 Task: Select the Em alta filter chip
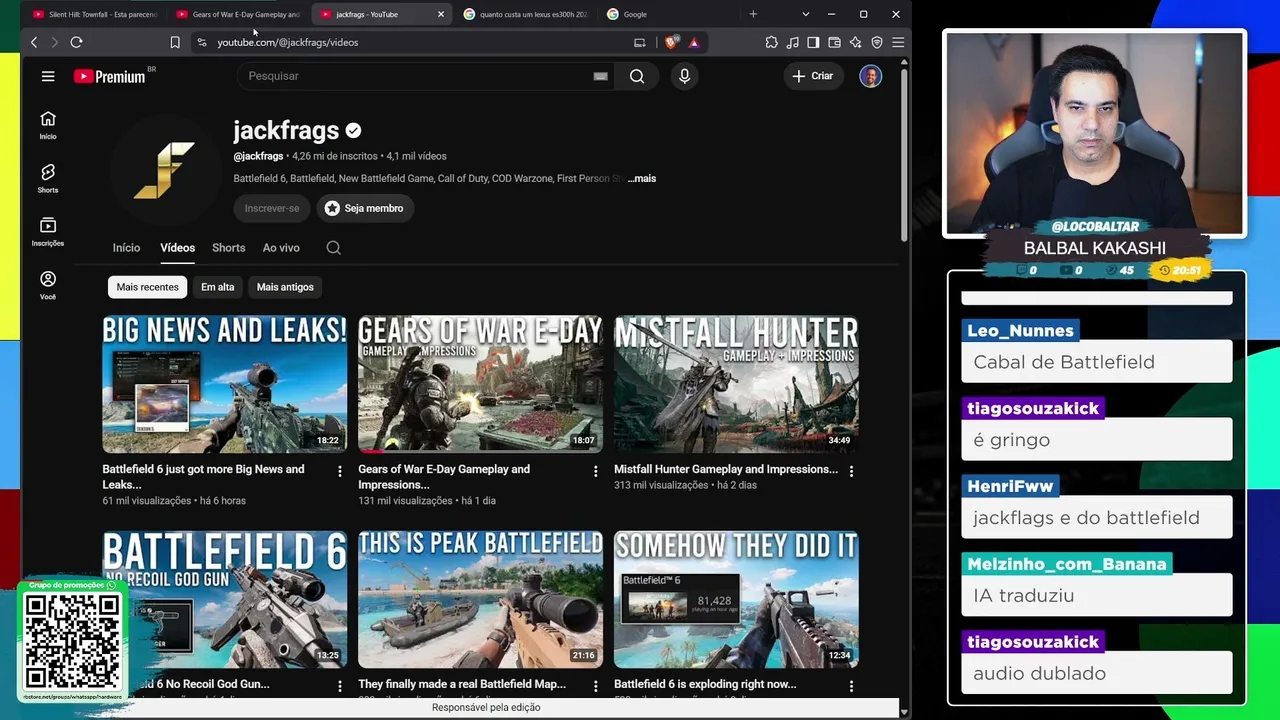coord(217,287)
